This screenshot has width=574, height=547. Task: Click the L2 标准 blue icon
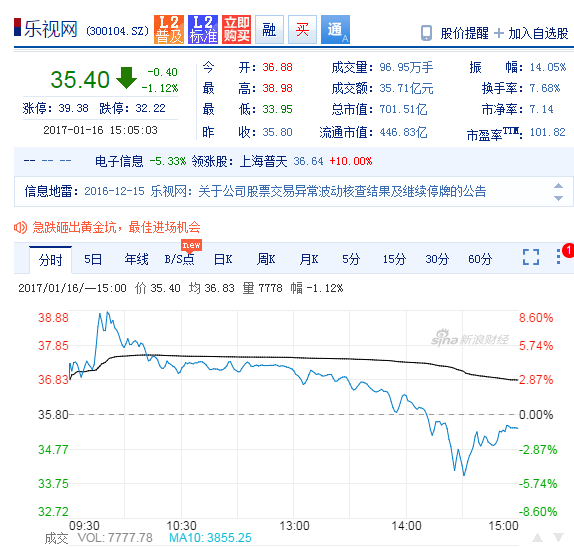(203, 30)
